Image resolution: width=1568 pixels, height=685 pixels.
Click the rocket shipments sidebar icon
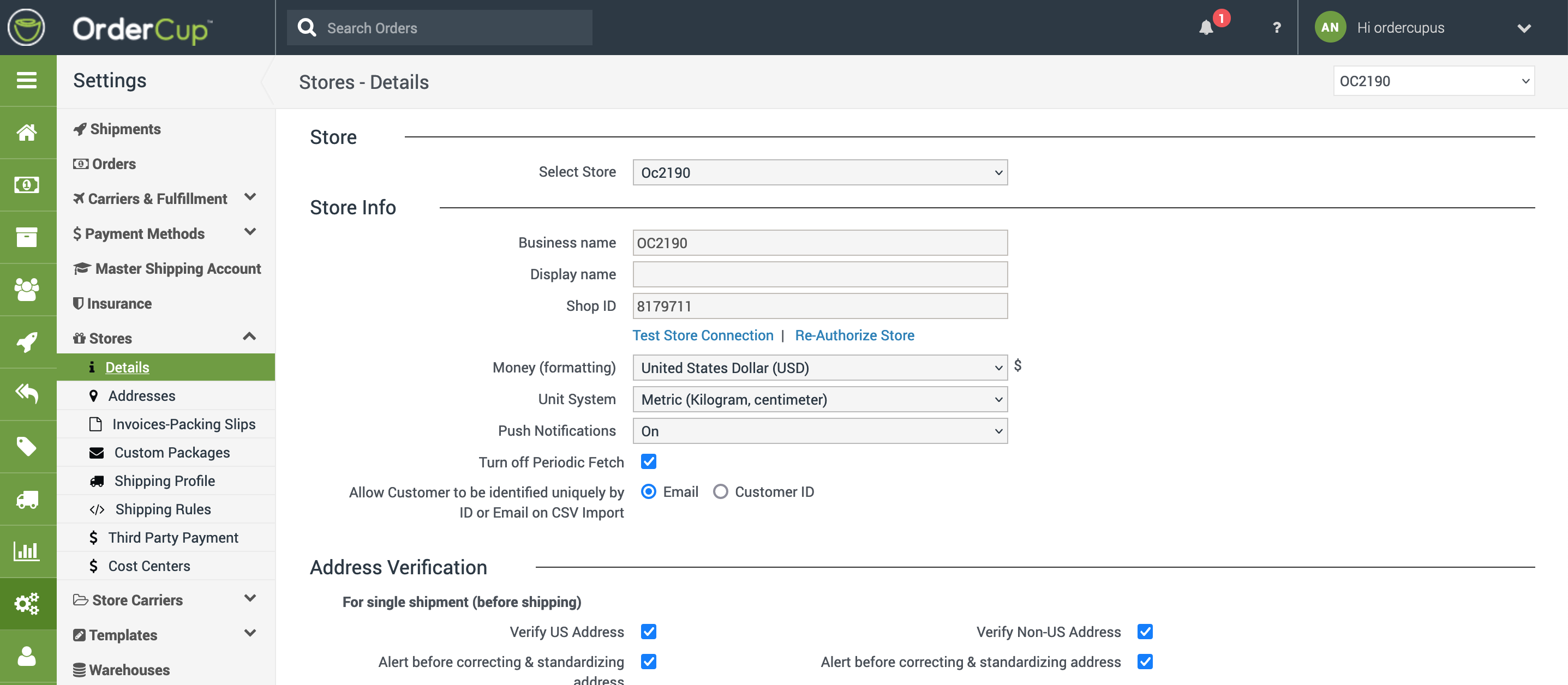27,342
